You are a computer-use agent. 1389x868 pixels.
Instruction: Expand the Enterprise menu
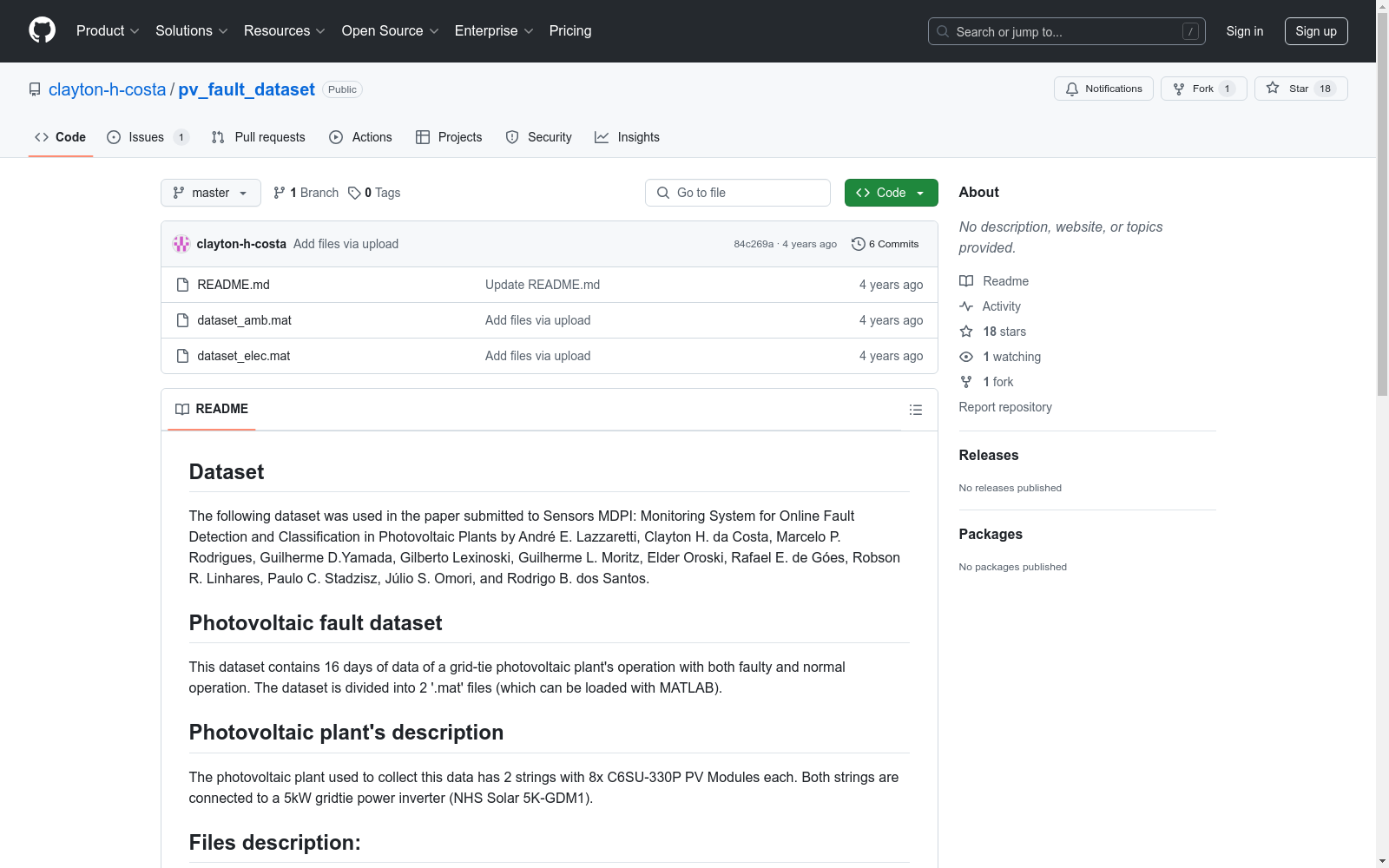tap(494, 30)
